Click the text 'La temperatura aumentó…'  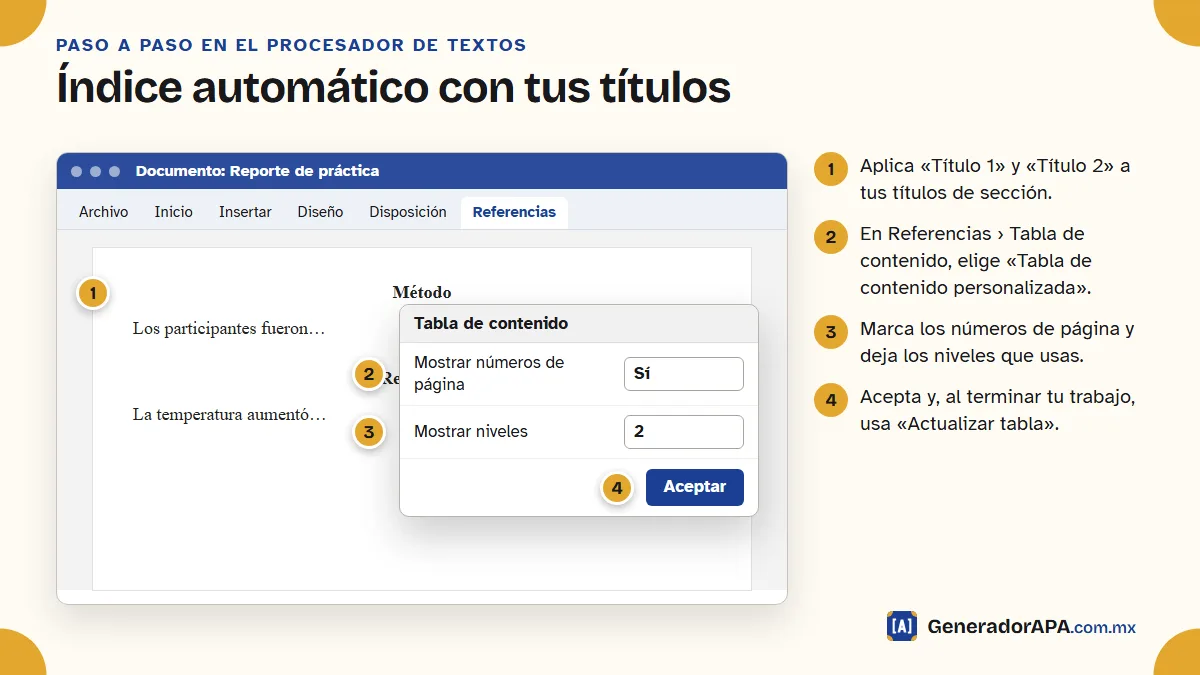(x=229, y=414)
